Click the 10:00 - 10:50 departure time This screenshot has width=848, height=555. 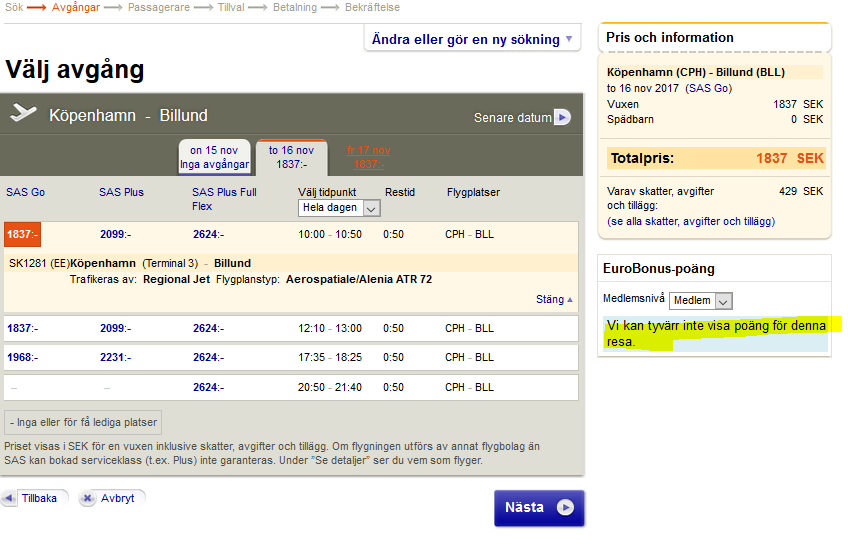pos(330,234)
